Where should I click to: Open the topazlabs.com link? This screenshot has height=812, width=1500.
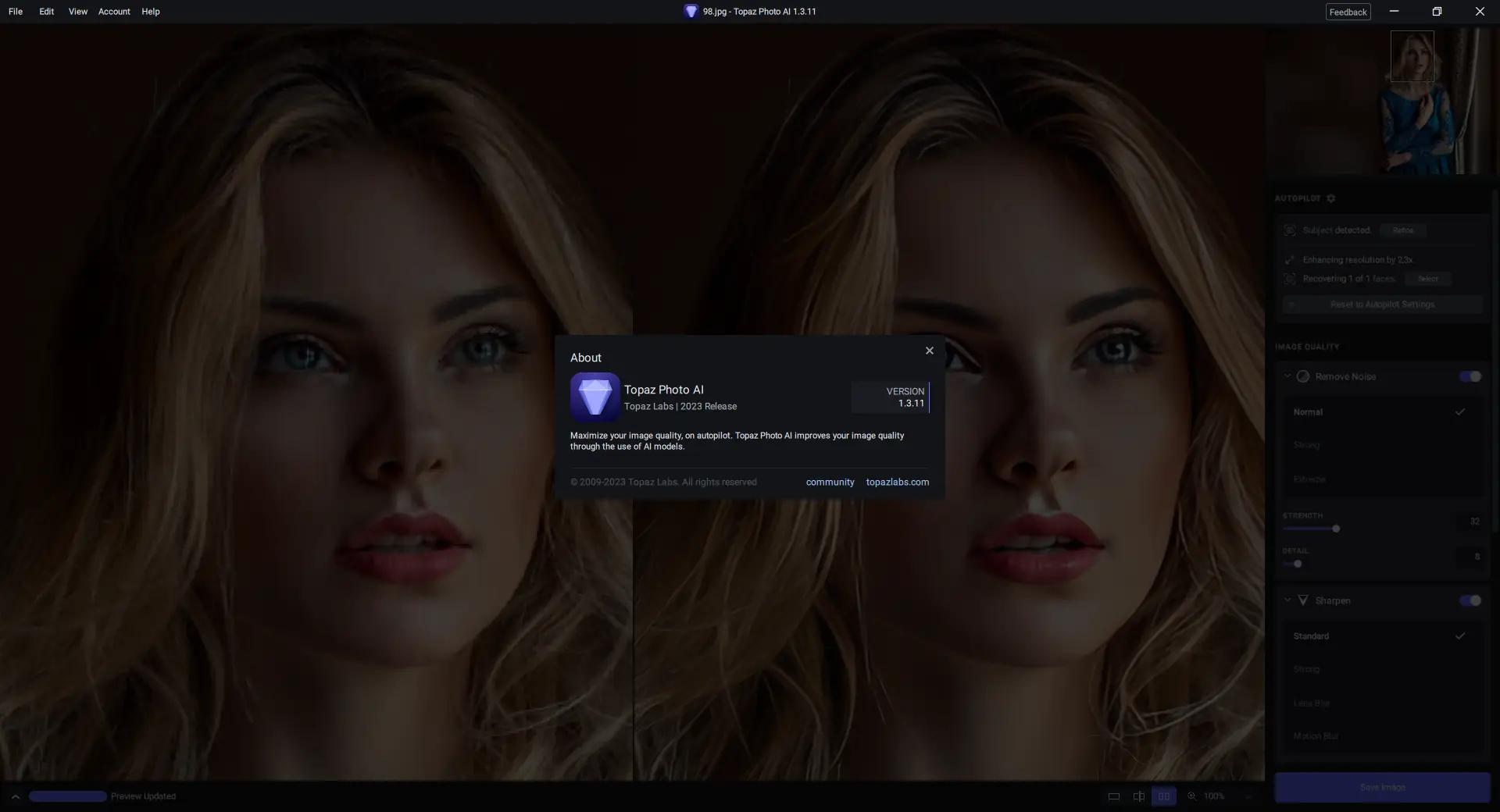pyautogui.click(x=897, y=482)
